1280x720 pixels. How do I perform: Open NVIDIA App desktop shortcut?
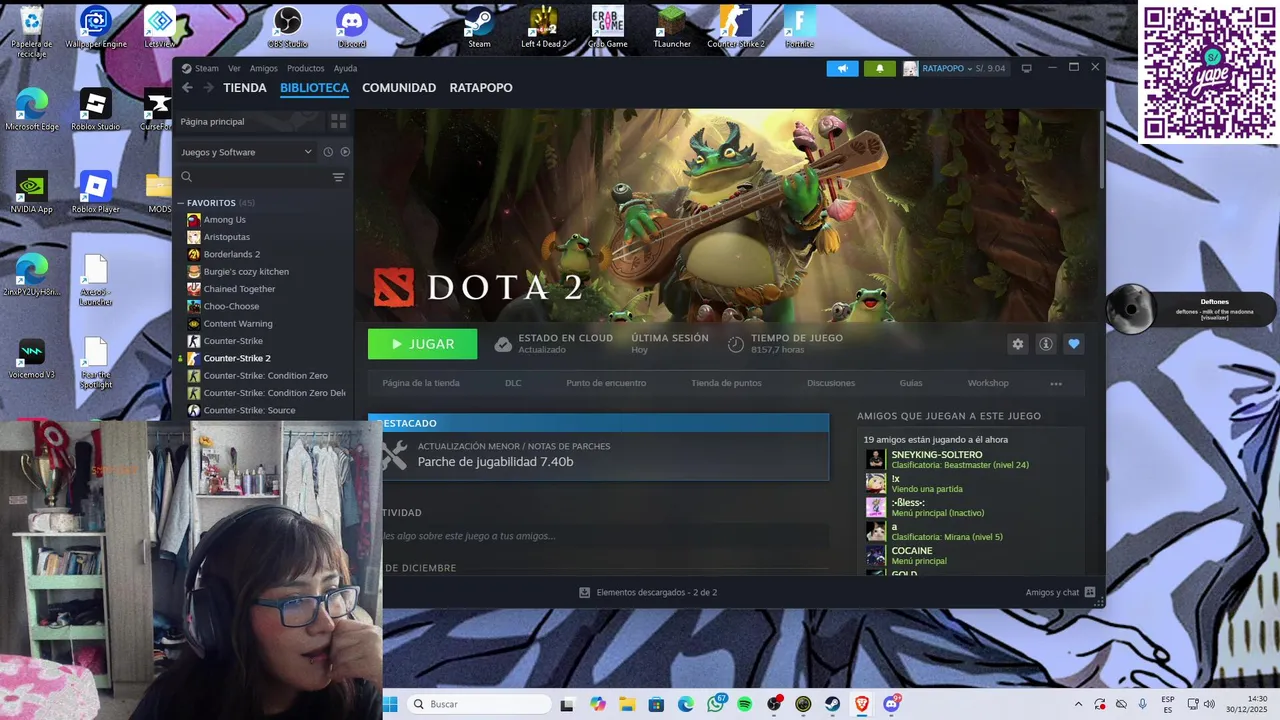tap(32, 192)
